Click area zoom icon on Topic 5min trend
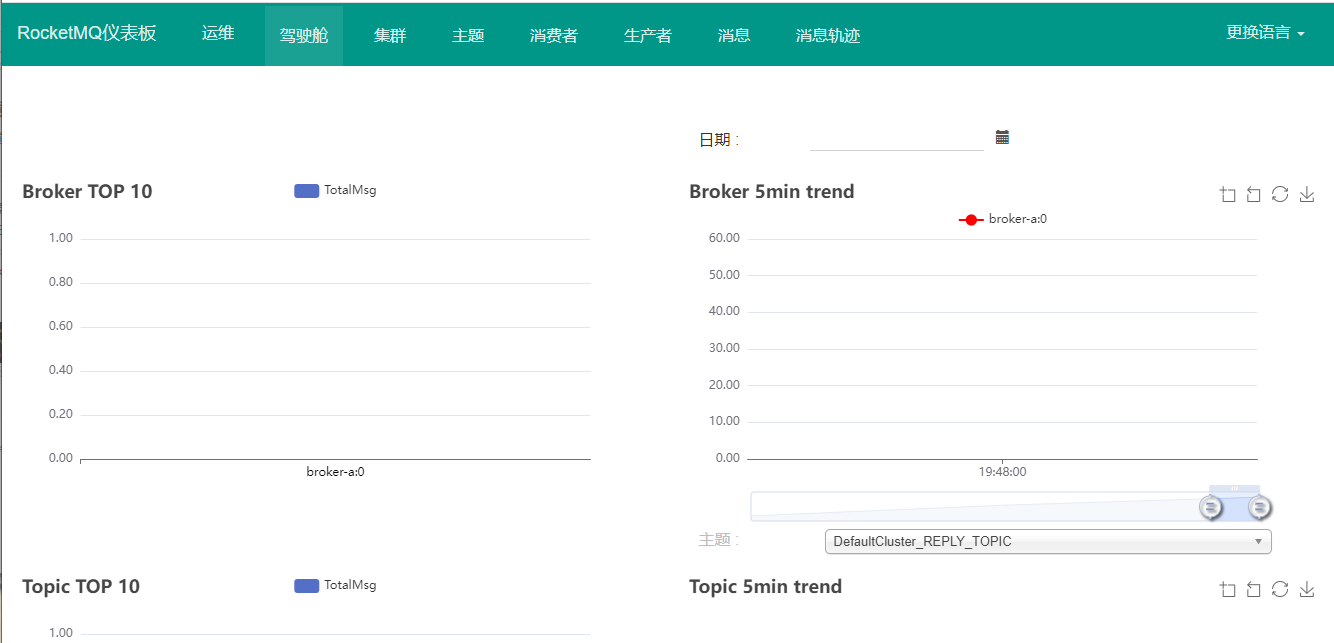The width and height of the screenshot is (1334, 643). pos(1228,590)
